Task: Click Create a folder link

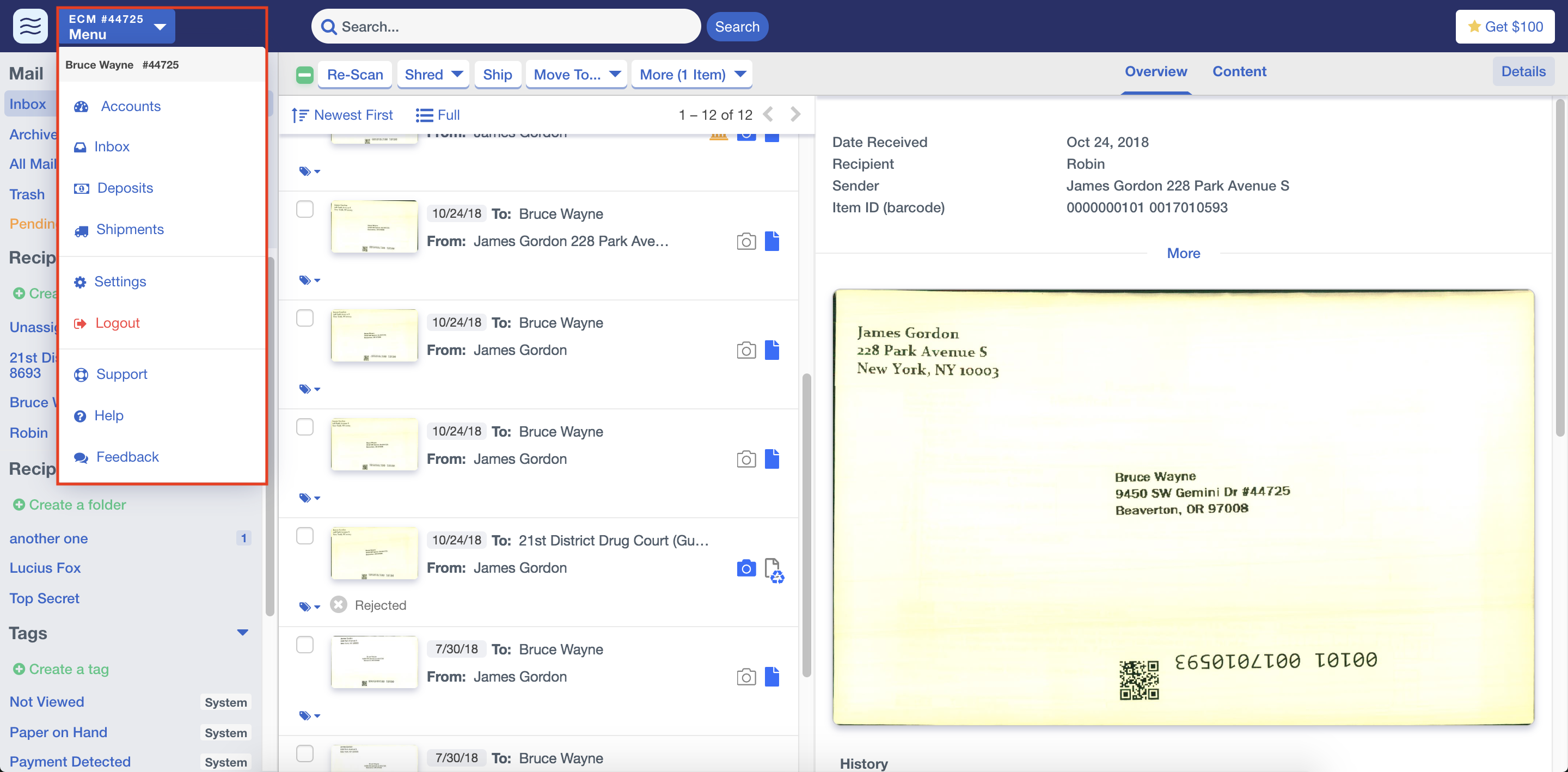Action: pos(69,505)
